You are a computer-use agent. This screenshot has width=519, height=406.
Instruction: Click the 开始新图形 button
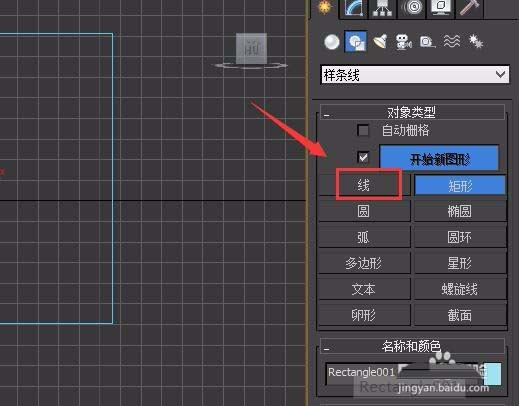click(x=440, y=158)
